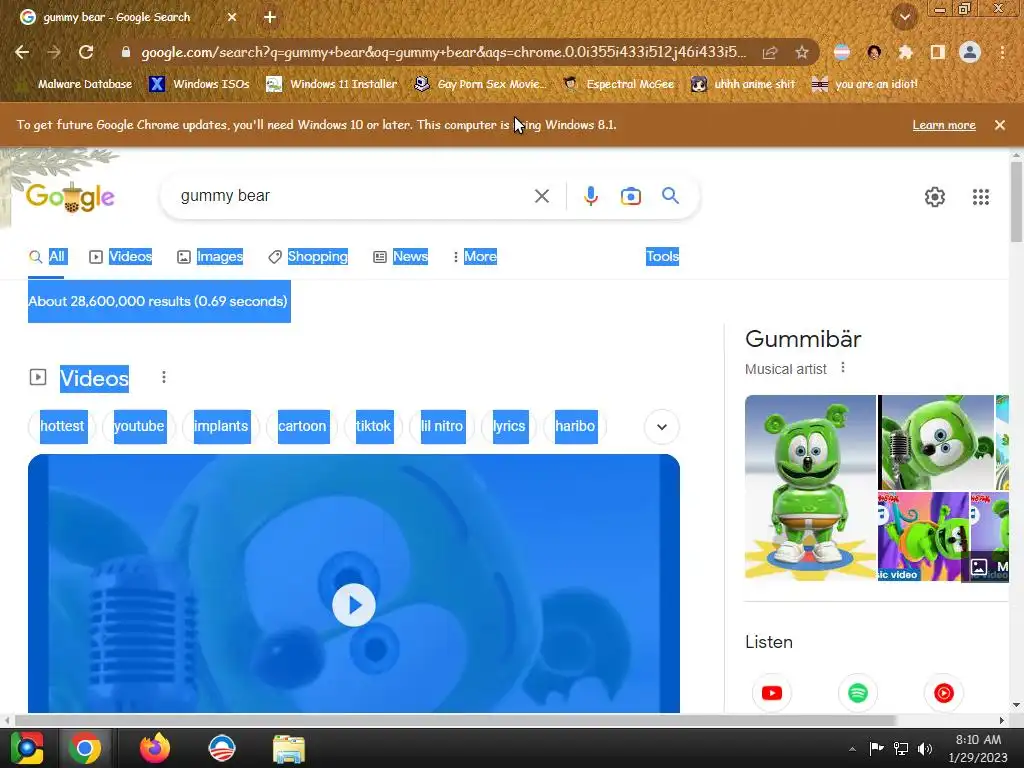Open the Action Center flag icon in the tray
Image resolution: width=1024 pixels, height=768 pixels.
[876, 749]
